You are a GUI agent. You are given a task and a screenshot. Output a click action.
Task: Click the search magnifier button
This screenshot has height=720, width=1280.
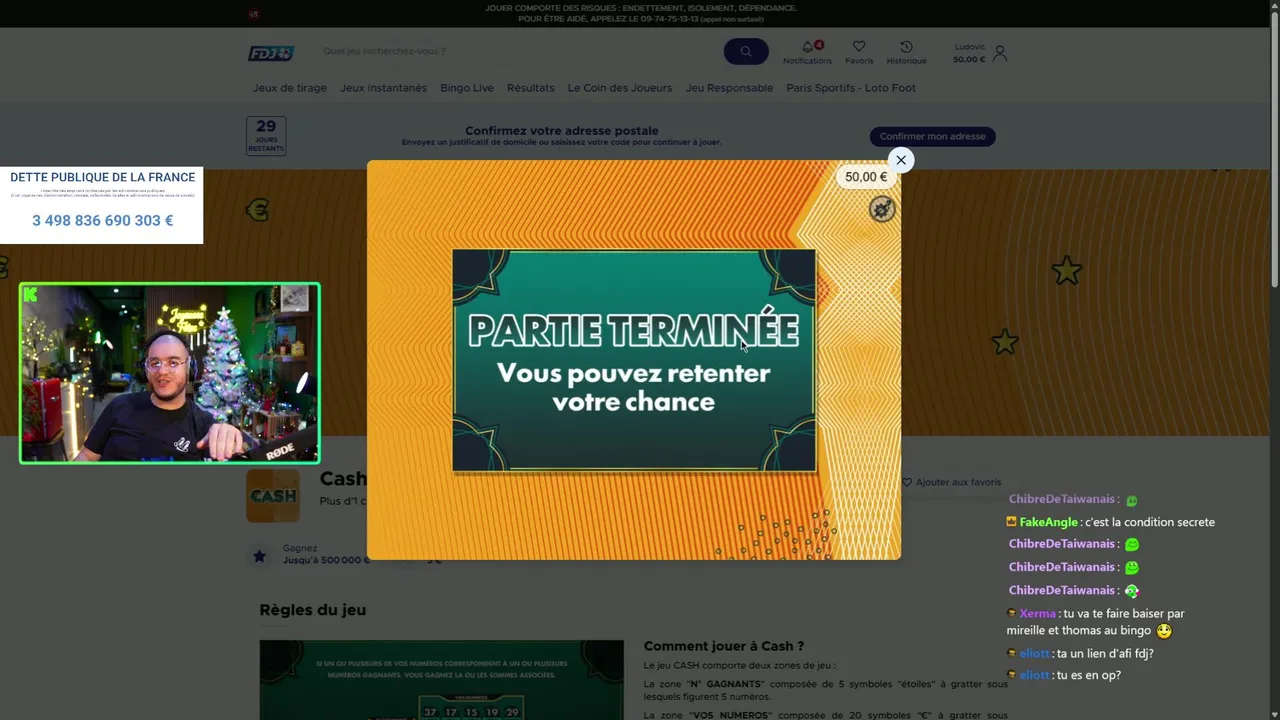click(x=746, y=51)
